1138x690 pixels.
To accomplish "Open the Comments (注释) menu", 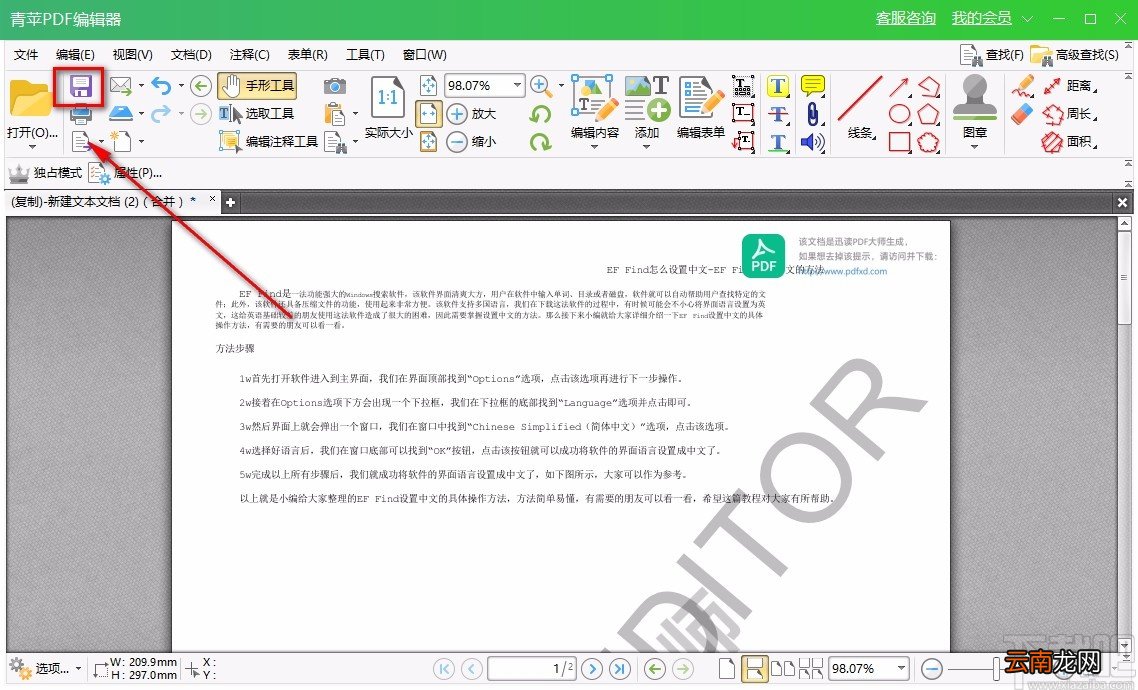I will pos(249,54).
